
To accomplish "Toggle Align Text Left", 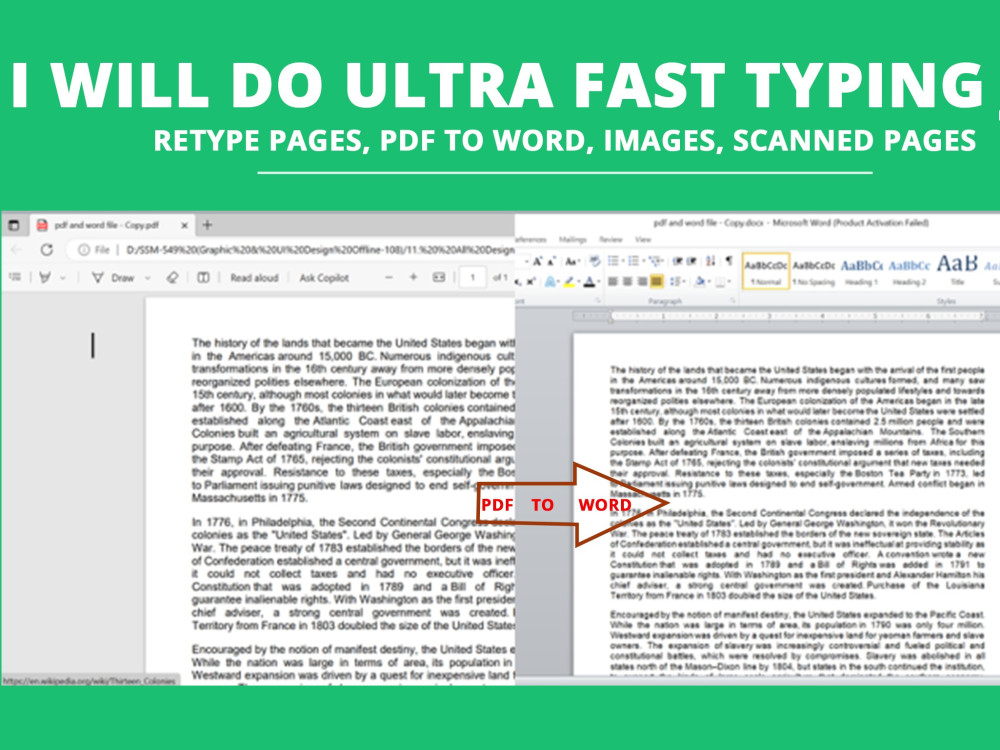I will point(613,281).
